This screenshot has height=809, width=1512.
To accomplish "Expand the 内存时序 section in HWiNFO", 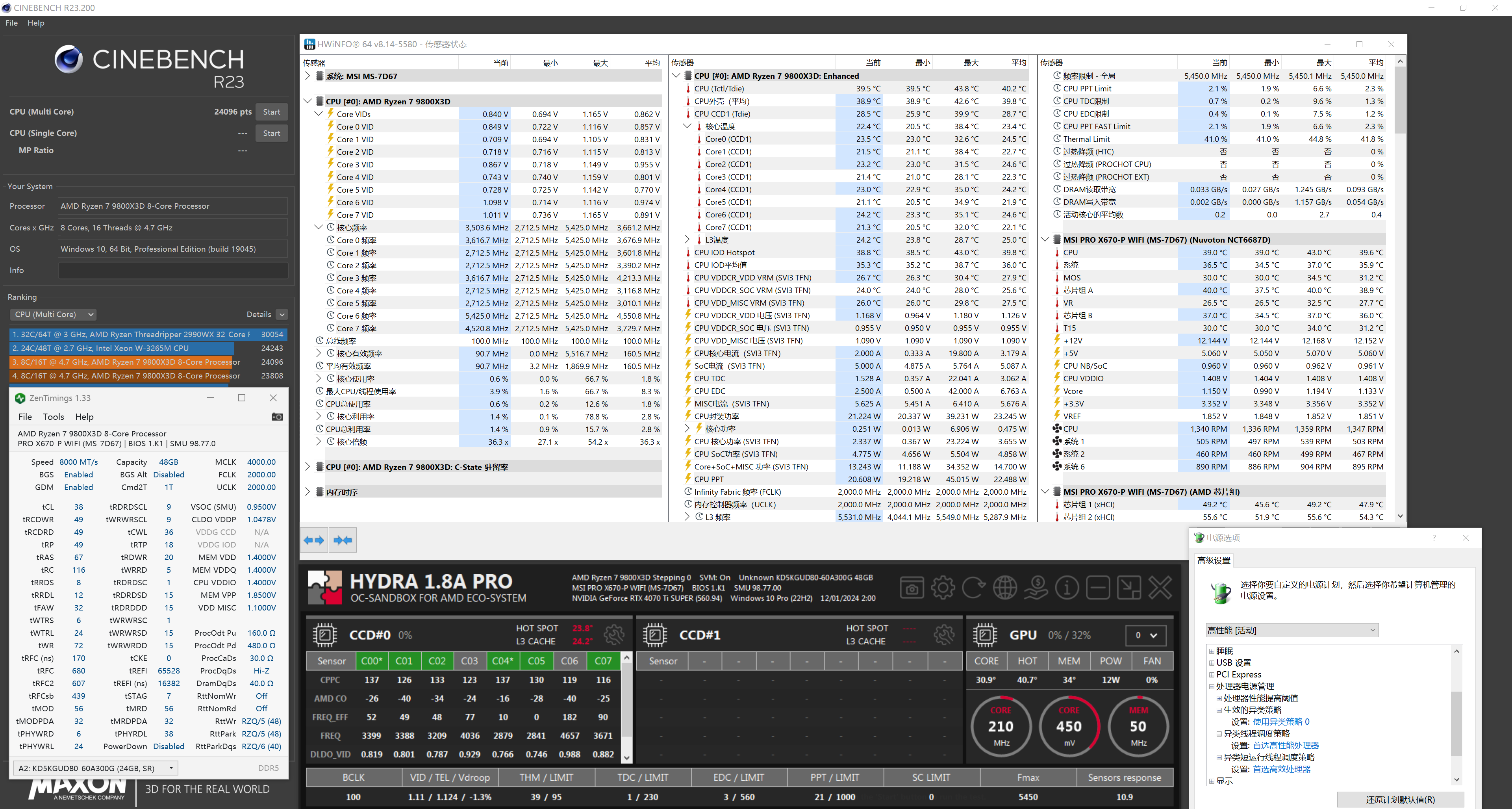I will (x=308, y=492).
